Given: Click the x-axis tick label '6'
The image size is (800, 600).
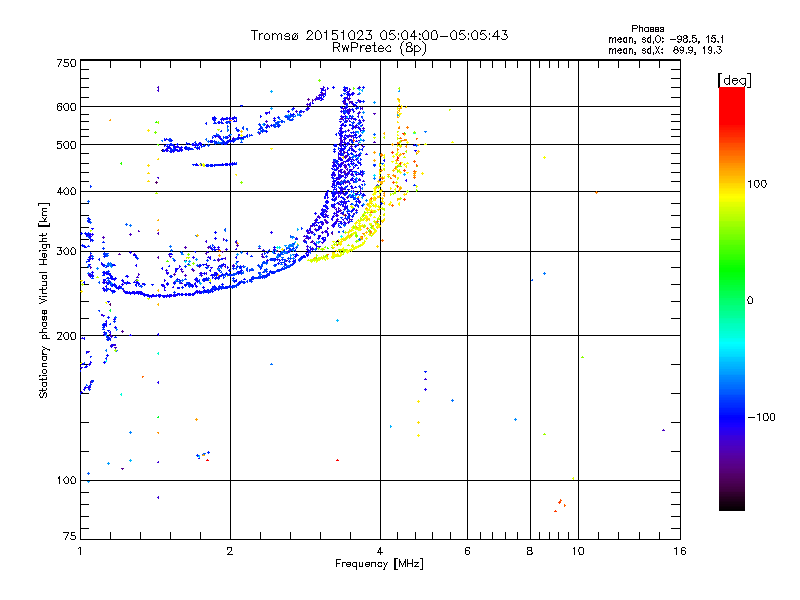Looking at the screenshot, I should (467, 551).
